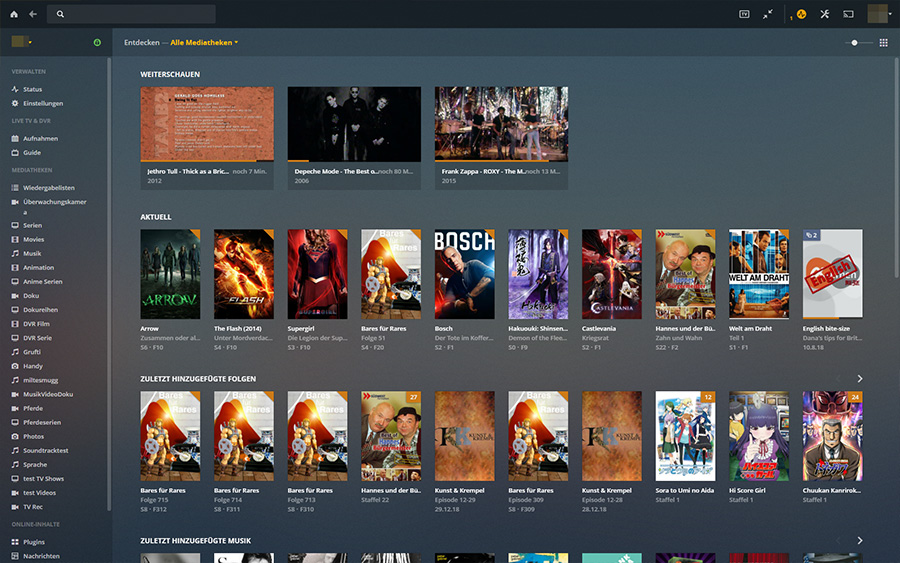This screenshot has width=900, height=563.
Task: Click the miltesmugg music icon
Action: click(x=15, y=380)
